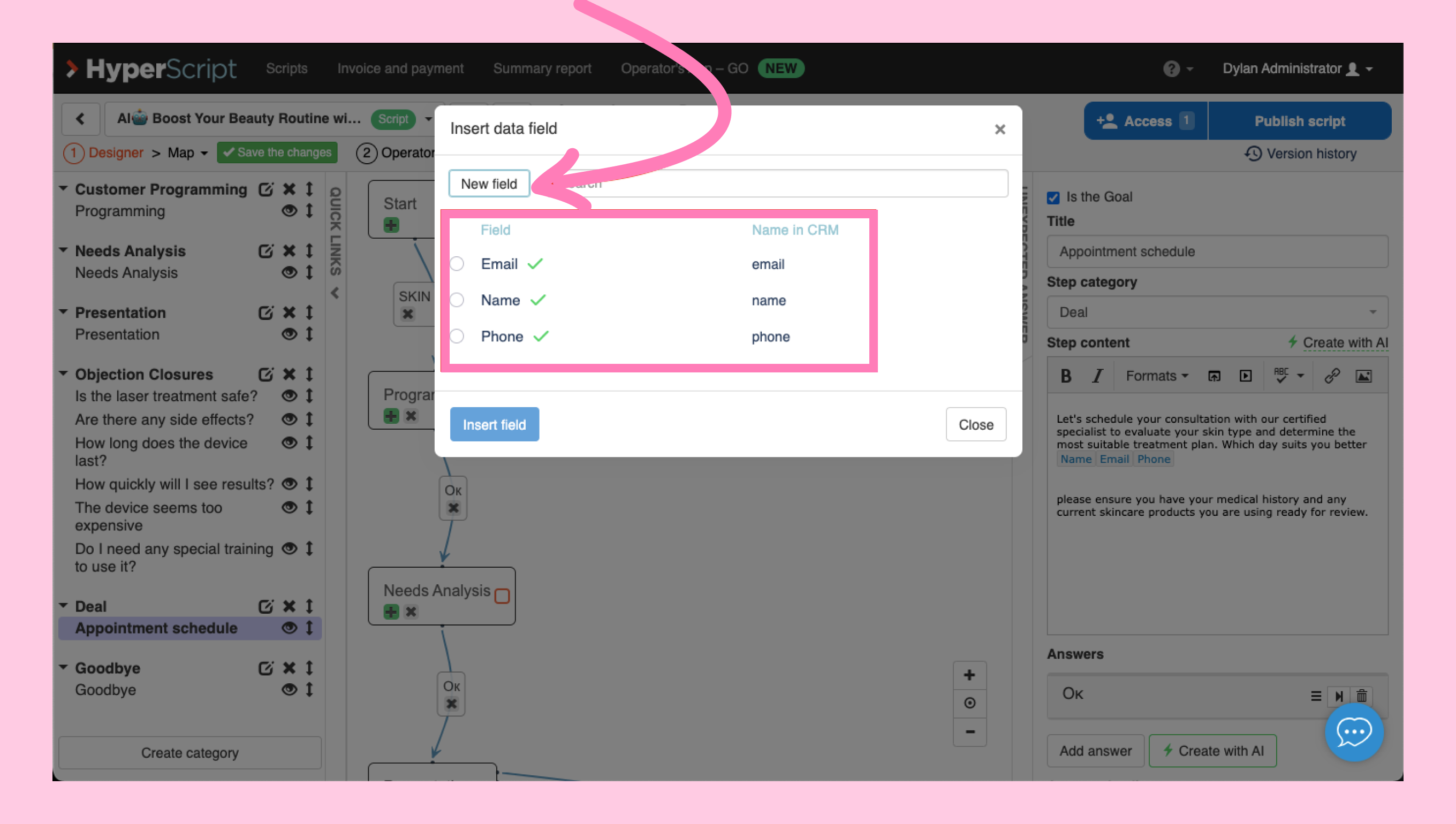Open the live chat bubble icon
The height and width of the screenshot is (824, 1456).
[x=1354, y=733]
